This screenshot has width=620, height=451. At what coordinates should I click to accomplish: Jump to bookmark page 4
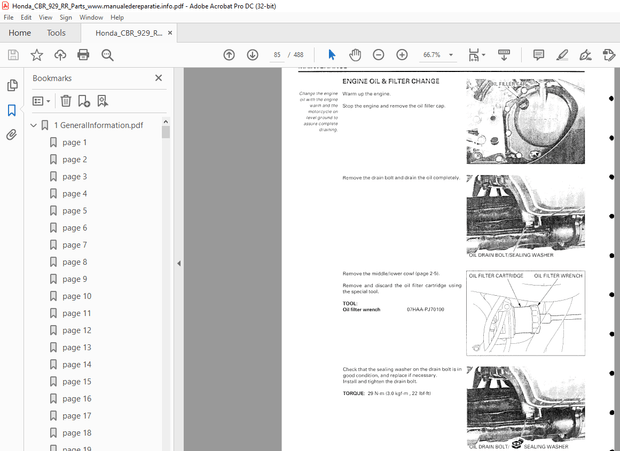click(74, 194)
